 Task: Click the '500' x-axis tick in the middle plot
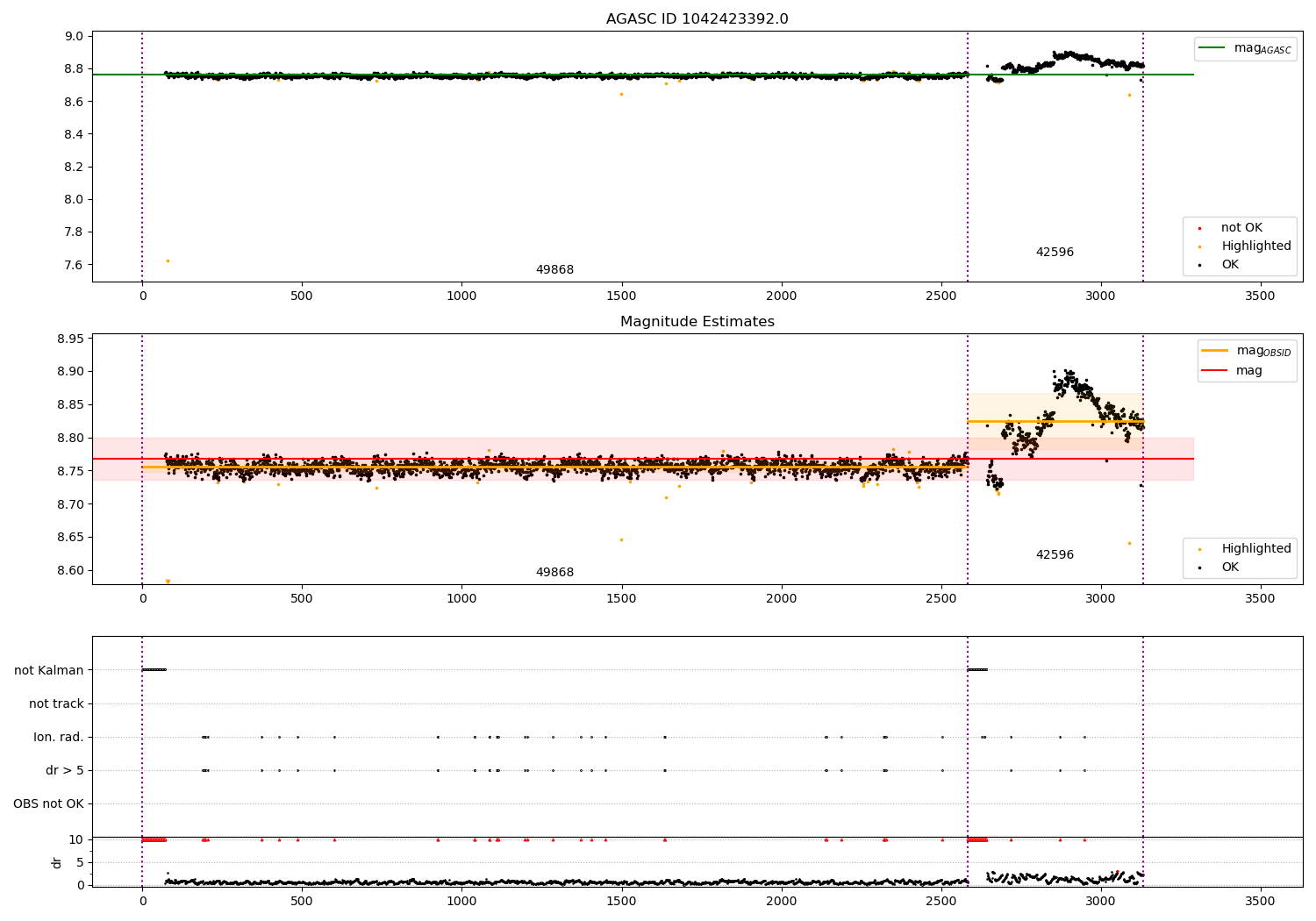click(x=302, y=599)
